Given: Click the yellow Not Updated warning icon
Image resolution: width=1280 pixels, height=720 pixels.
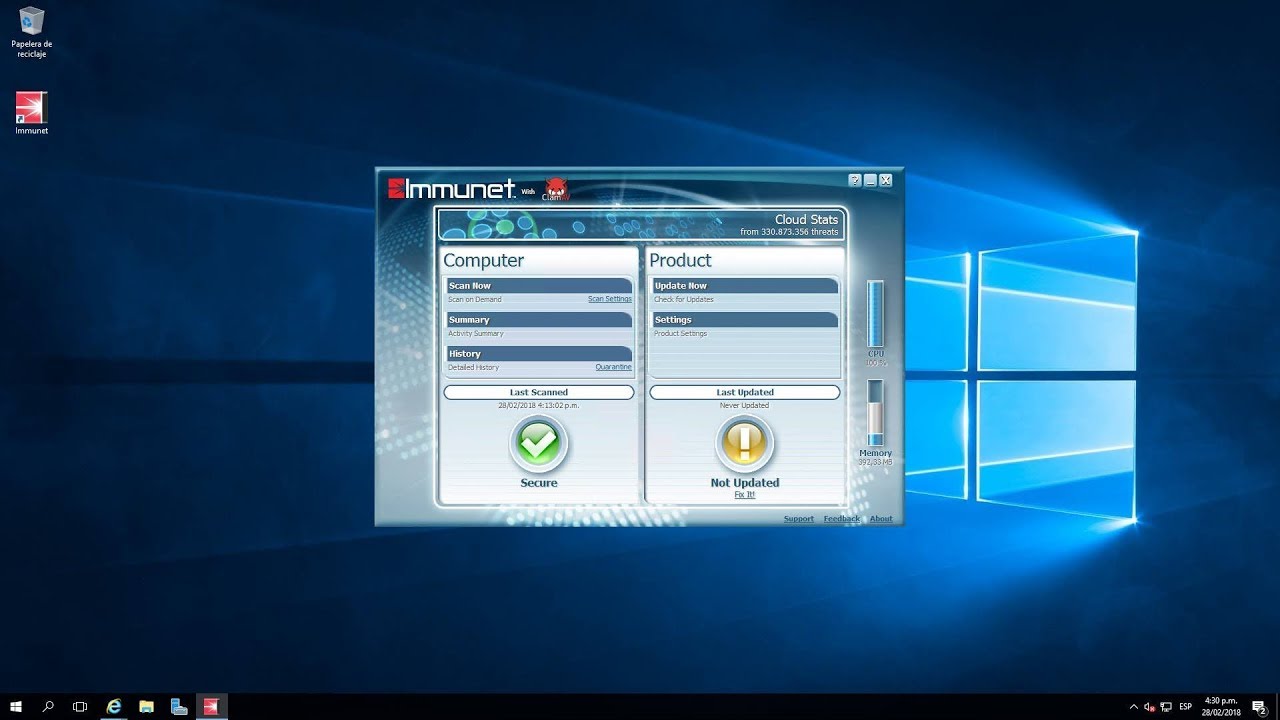Looking at the screenshot, I should [745, 444].
